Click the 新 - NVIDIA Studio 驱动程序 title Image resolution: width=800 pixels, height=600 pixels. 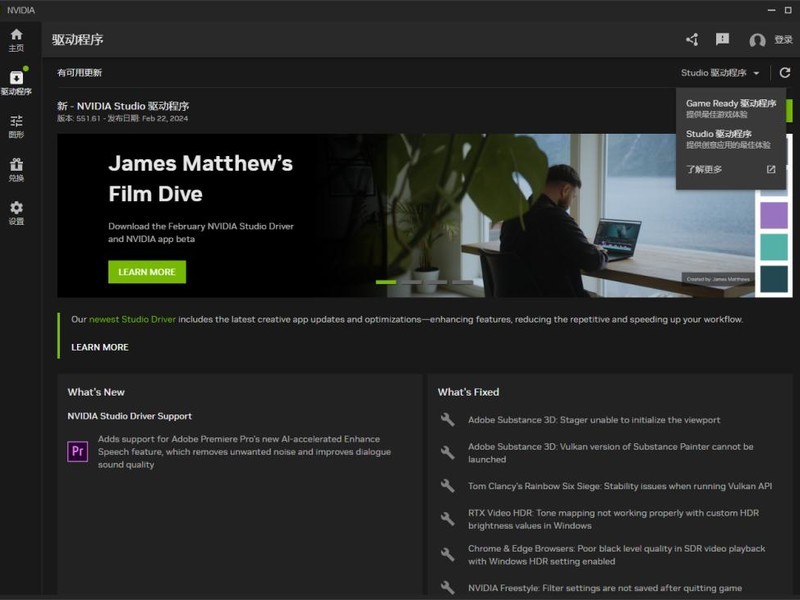[x=123, y=106]
